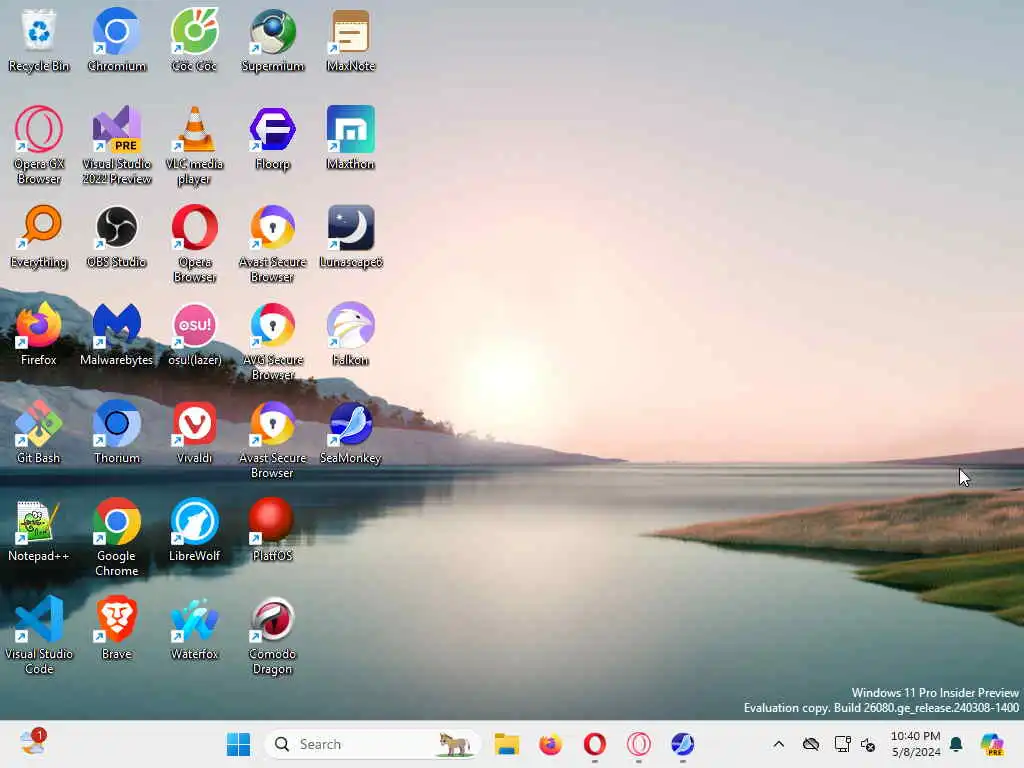
Task: Click the Floorp browser shortcut
Action: tap(273, 138)
